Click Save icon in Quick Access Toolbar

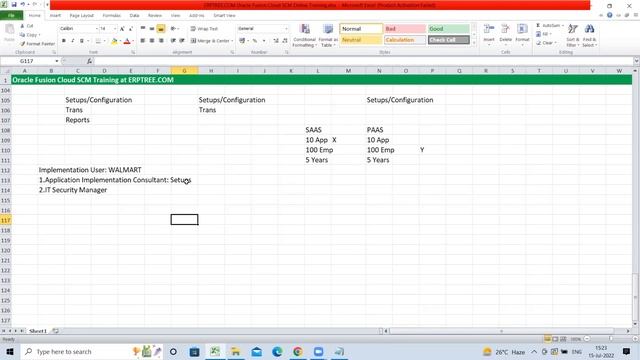pos(14,5)
